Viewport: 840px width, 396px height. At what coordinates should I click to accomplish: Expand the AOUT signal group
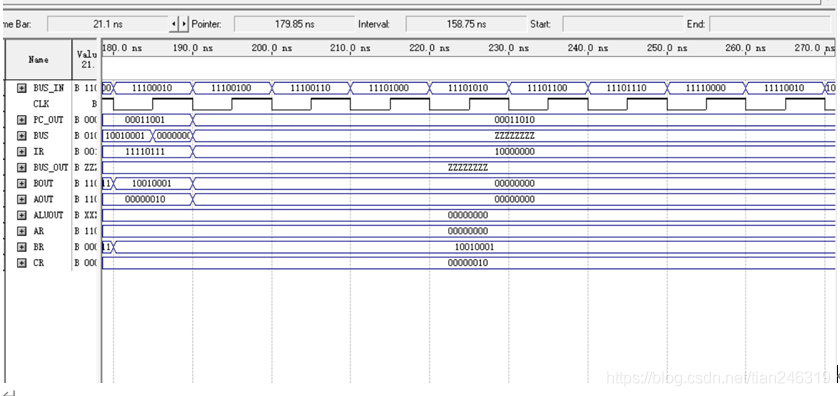click(21, 199)
